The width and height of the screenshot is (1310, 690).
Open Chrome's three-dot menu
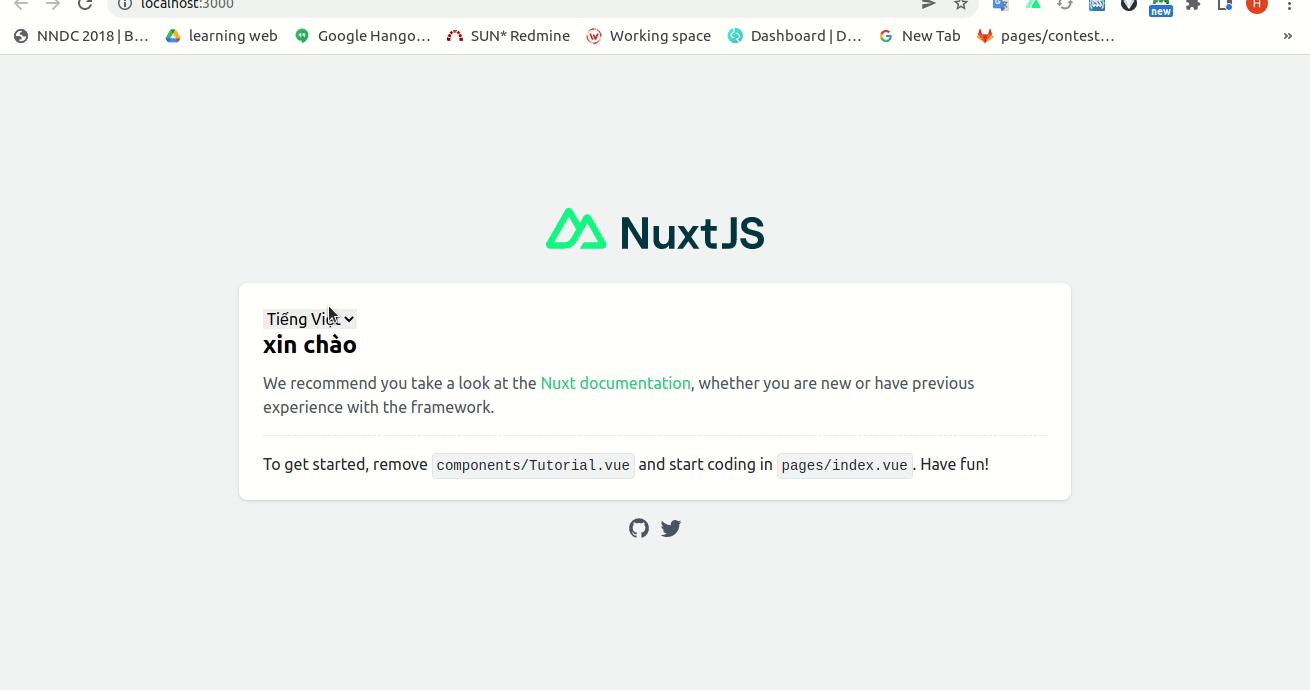tap(1289, 5)
